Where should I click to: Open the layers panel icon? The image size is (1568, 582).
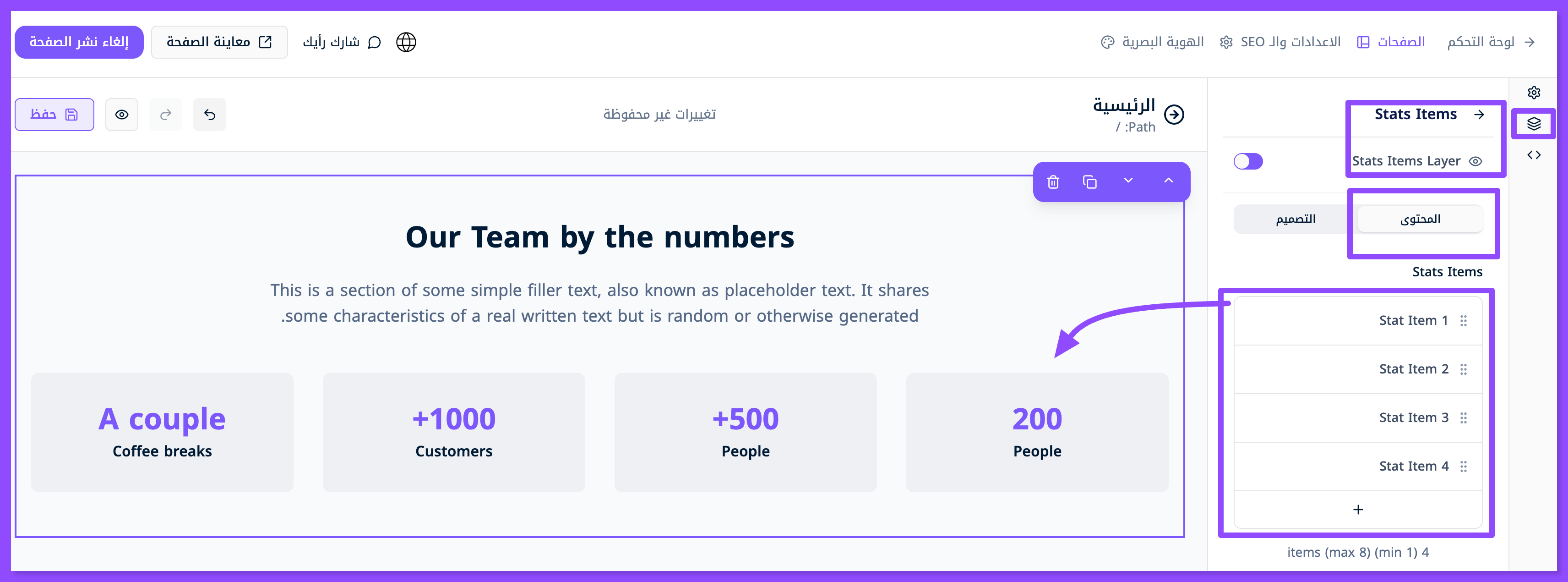pos(1533,124)
